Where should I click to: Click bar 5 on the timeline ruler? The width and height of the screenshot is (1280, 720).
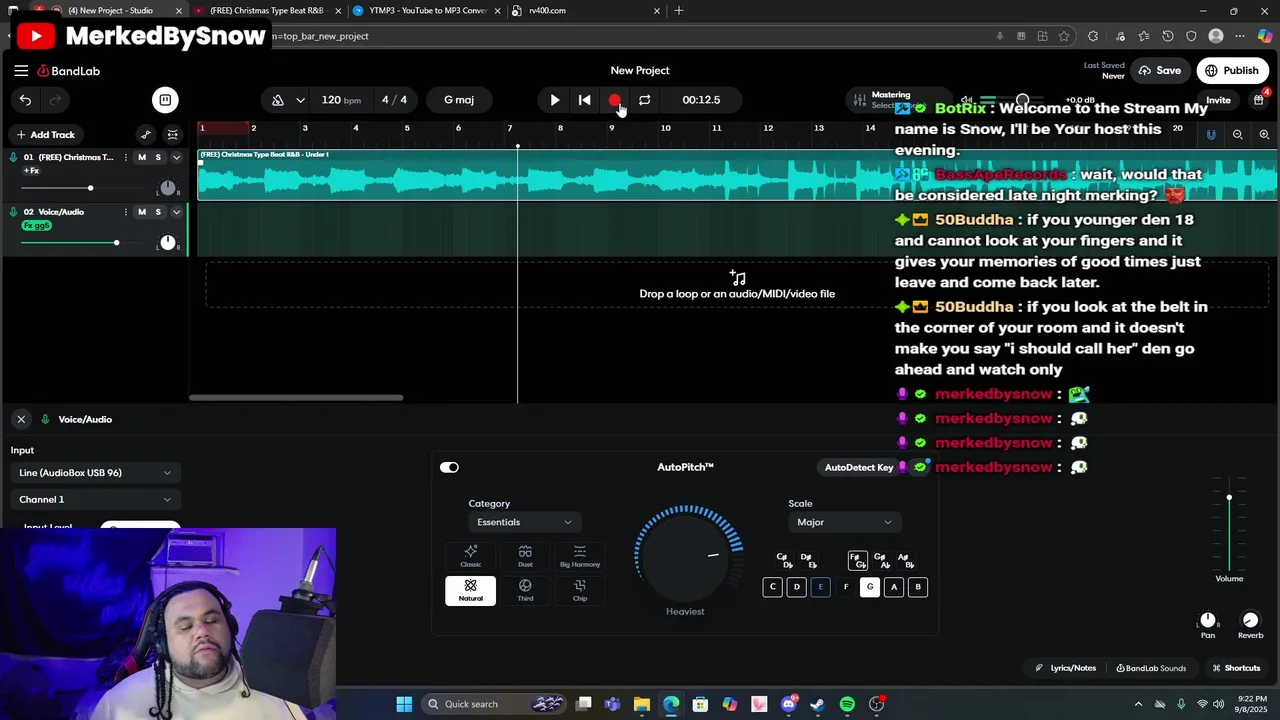407,128
